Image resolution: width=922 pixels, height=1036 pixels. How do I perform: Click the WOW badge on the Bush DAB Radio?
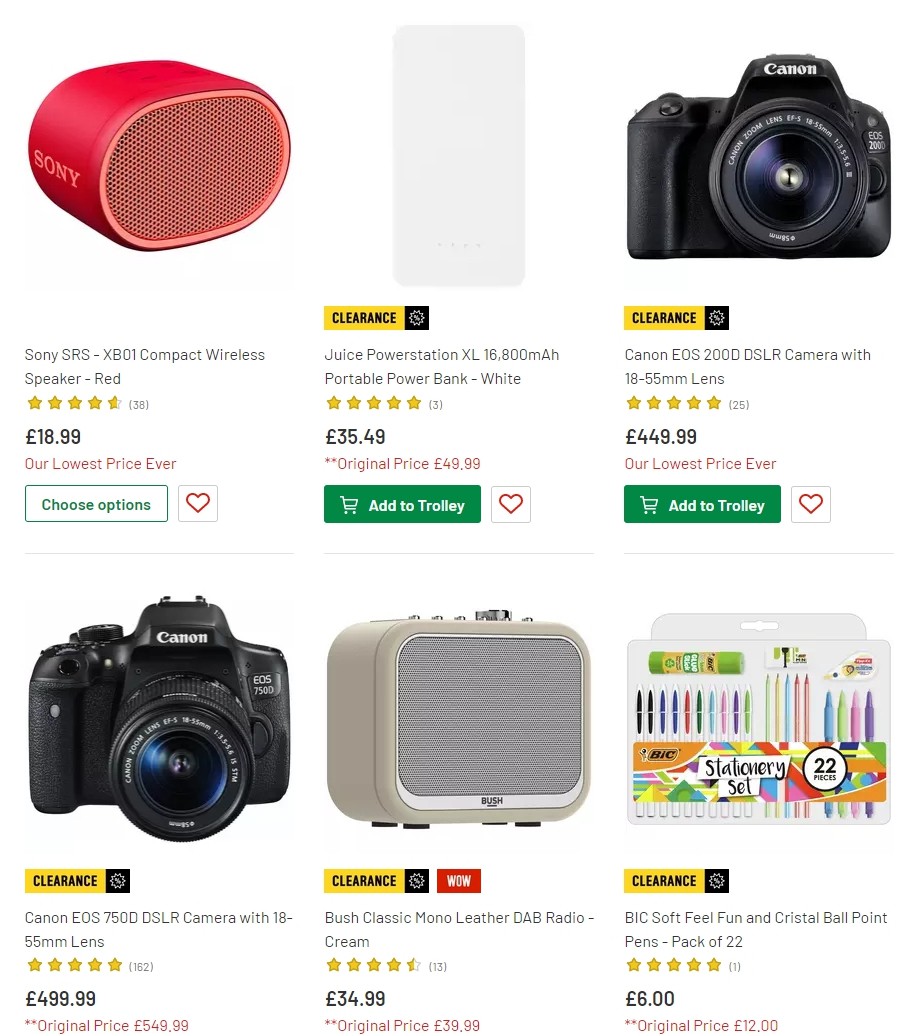(458, 881)
